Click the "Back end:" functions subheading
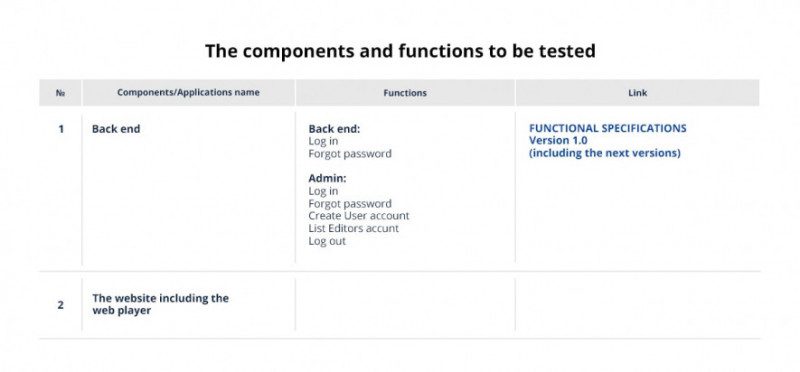This screenshot has height=372, width=800. [x=334, y=129]
